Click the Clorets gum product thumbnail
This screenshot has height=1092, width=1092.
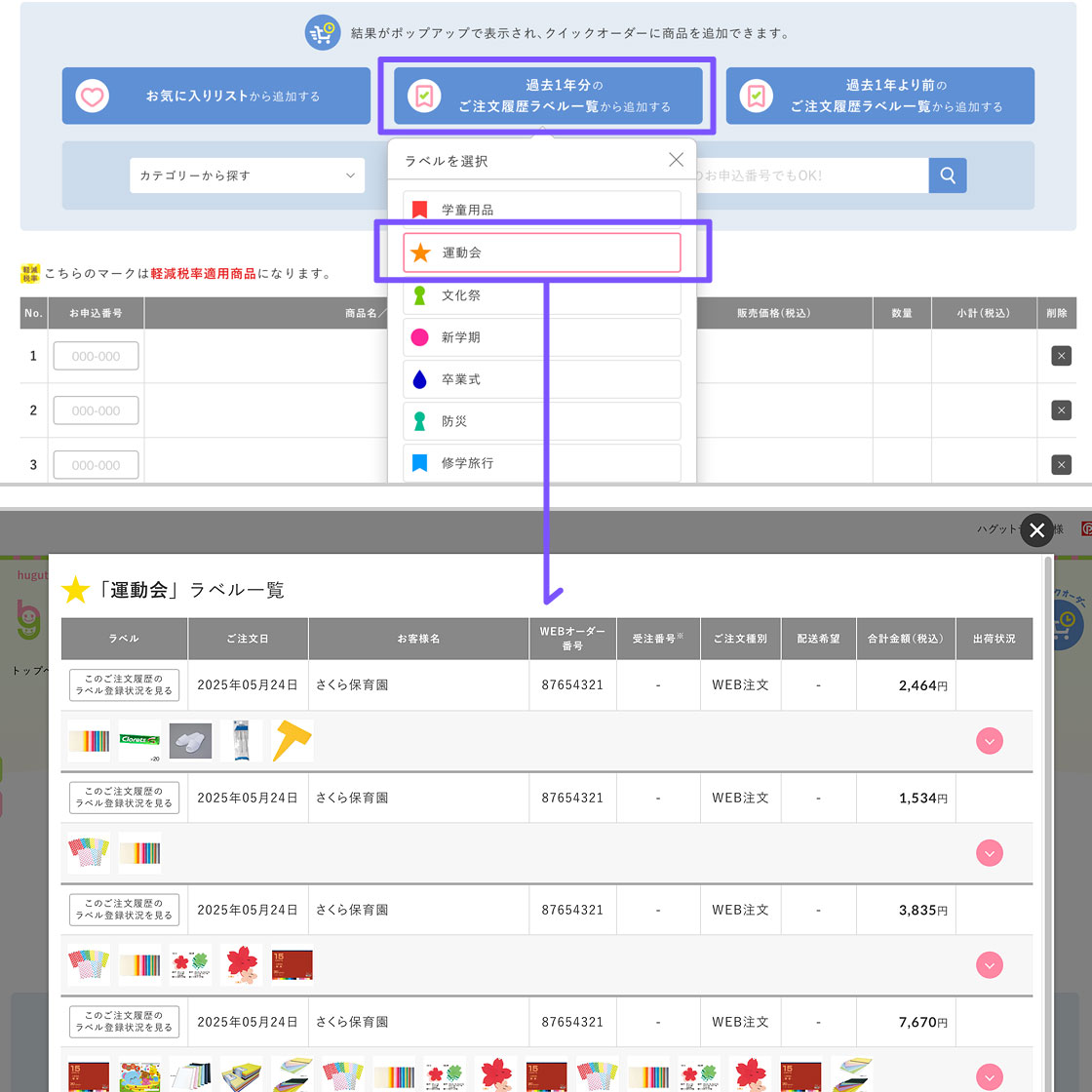[x=139, y=741]
